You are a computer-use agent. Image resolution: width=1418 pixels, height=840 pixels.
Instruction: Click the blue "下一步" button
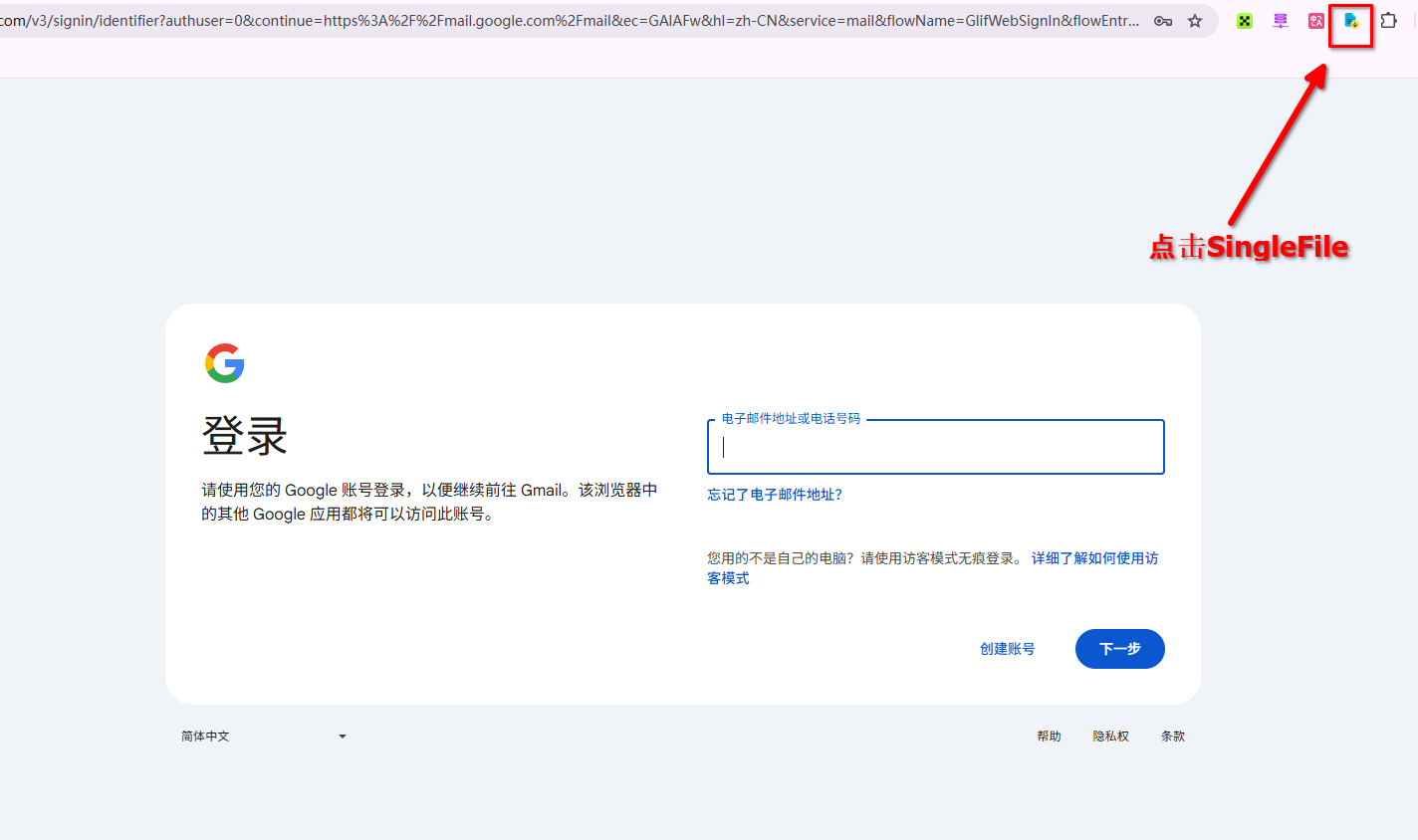tap(1120, 649)
